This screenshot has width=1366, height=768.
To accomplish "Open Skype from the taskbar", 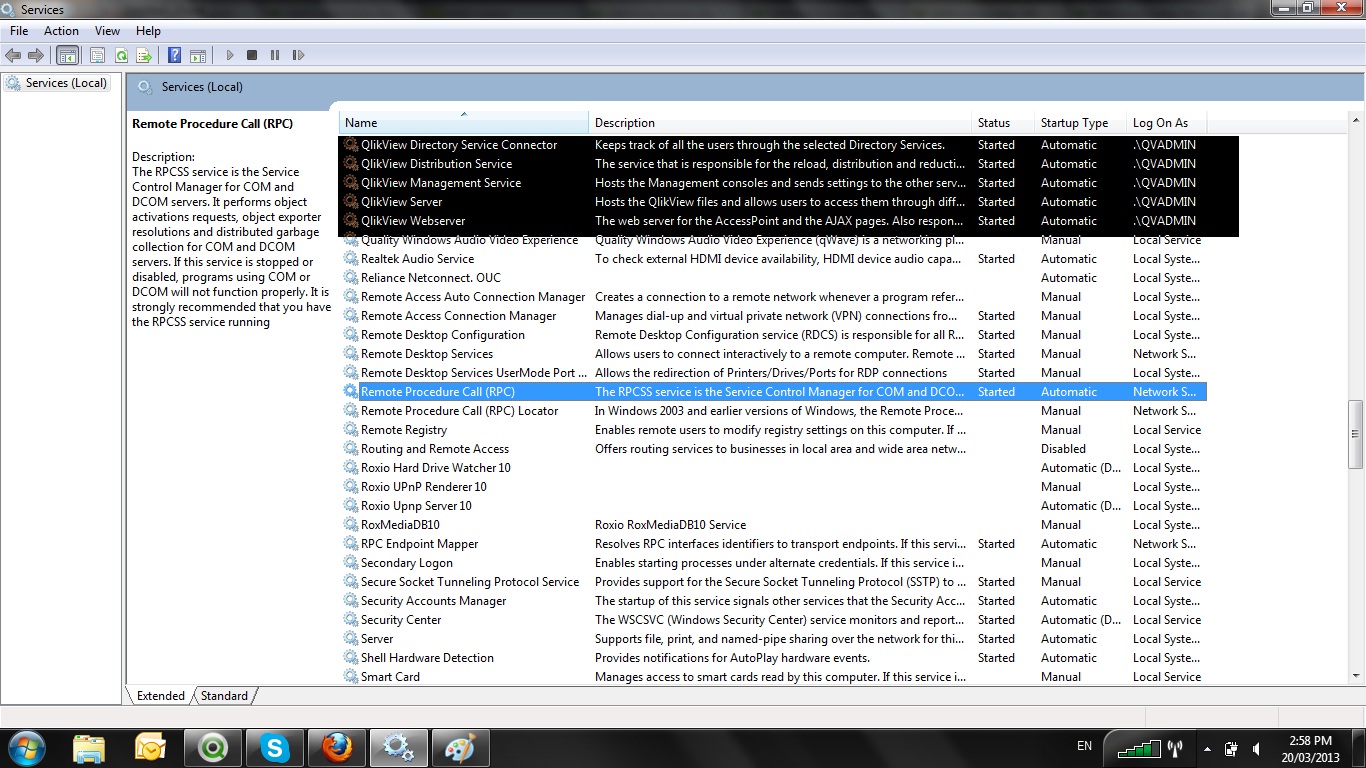I will [x=275, y=748].
